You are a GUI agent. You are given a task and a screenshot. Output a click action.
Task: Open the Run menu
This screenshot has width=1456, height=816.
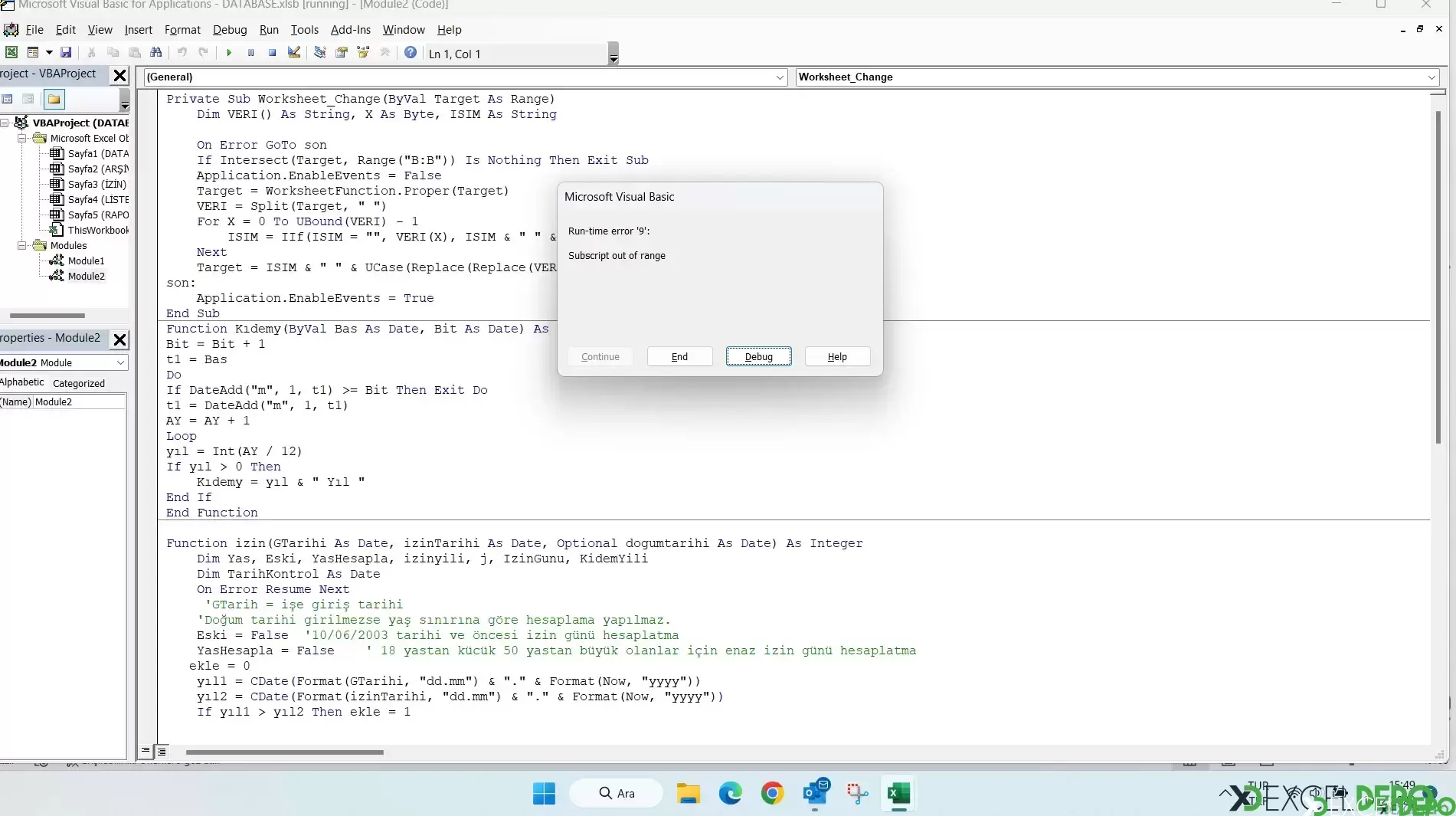point(269,29)
